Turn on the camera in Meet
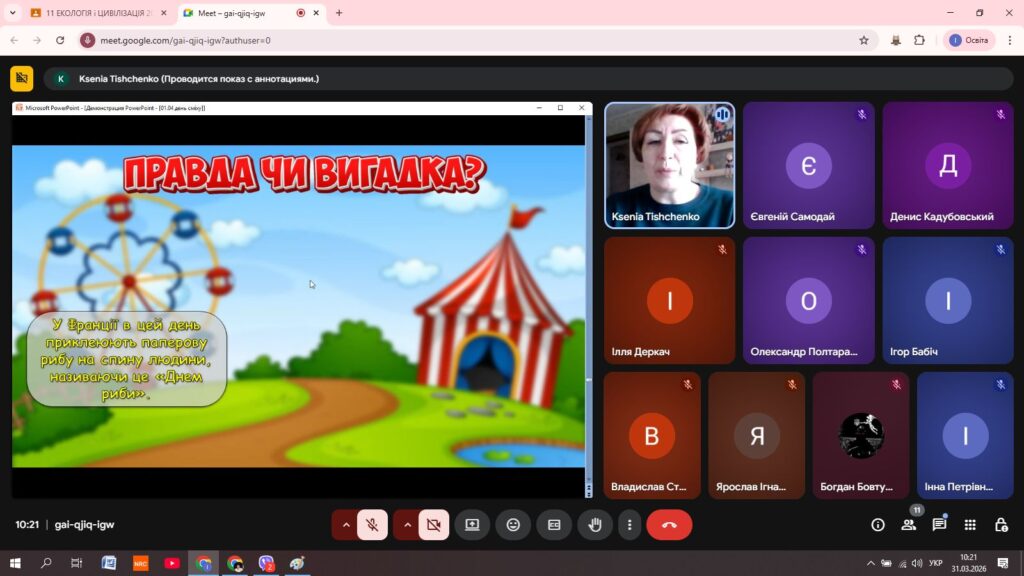 pyautogui.click(x=433, y=524)
